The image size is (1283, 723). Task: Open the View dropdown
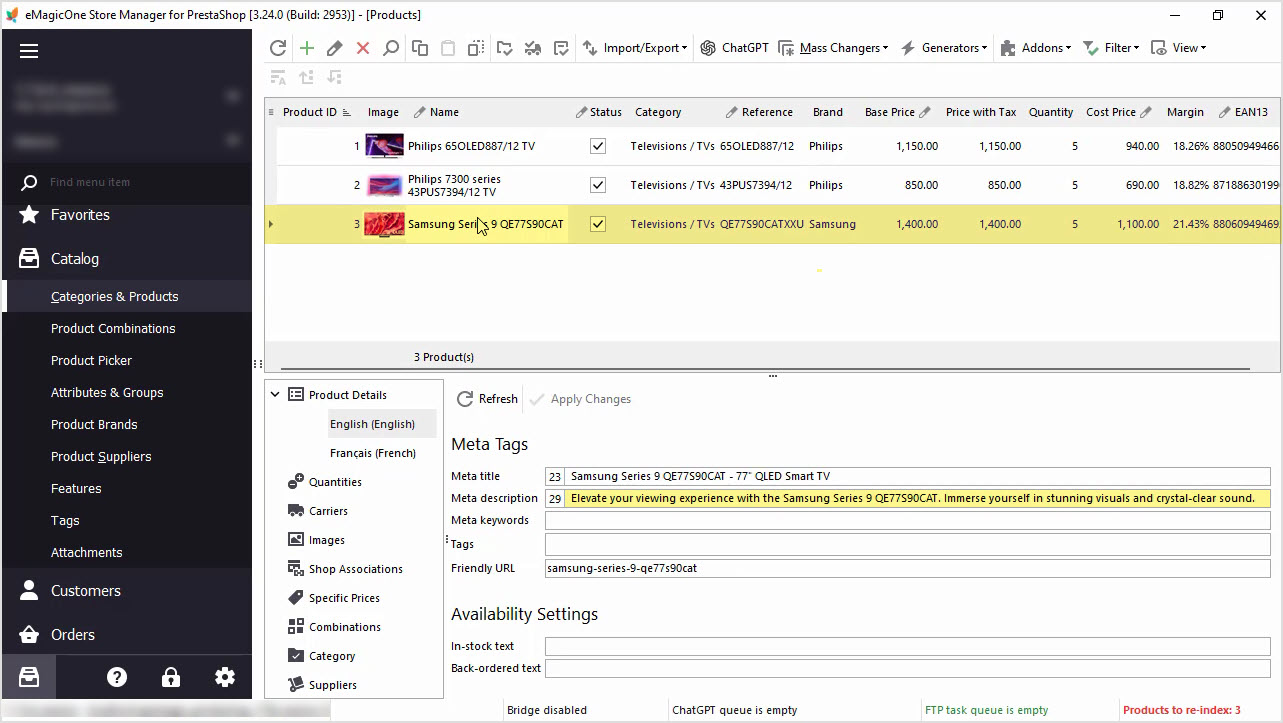1179,48
